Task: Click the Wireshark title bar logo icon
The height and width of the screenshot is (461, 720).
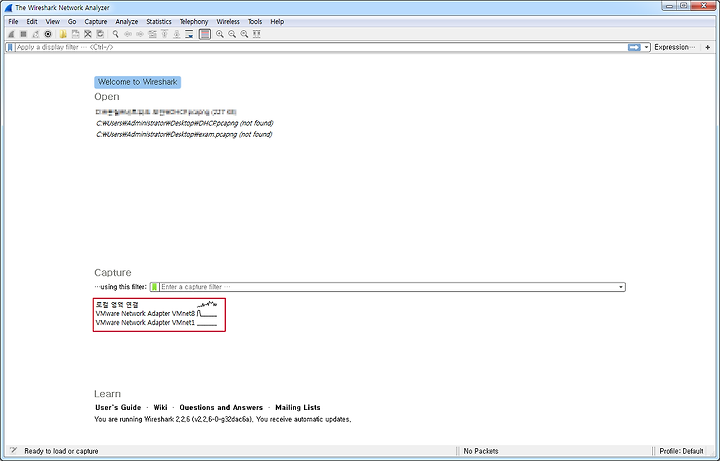Action: pos(8,8)
